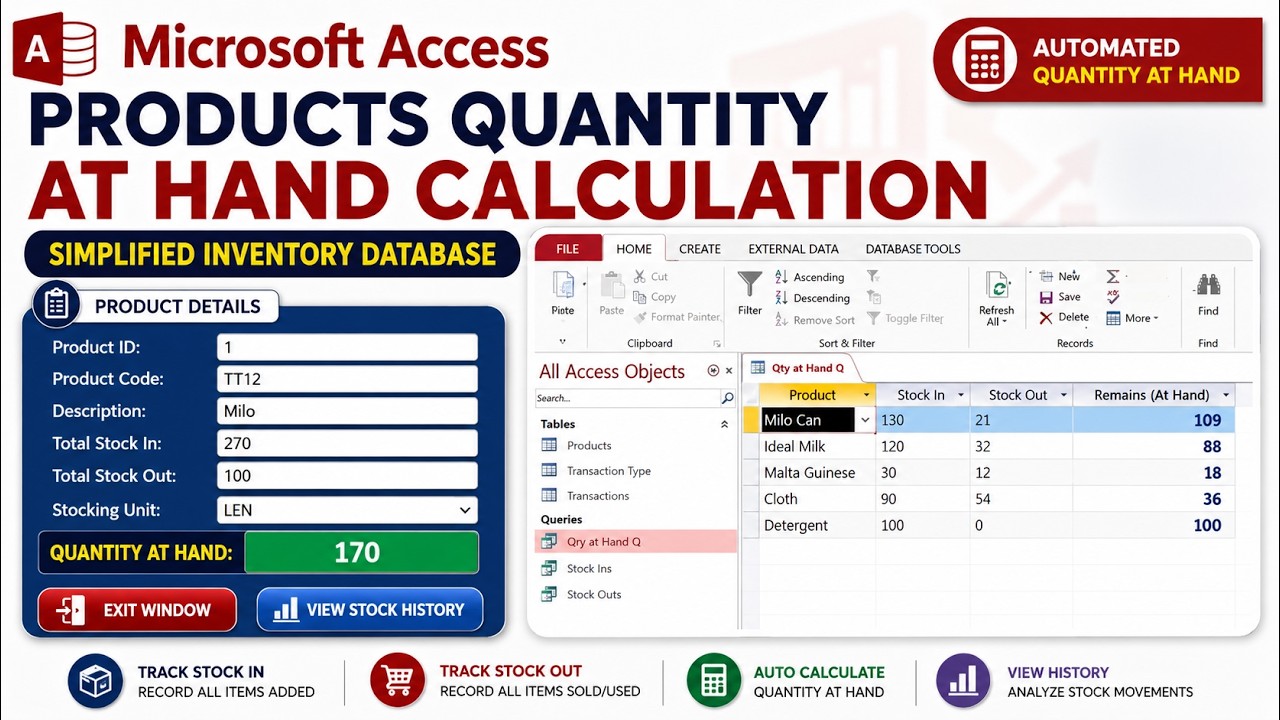Click the Cloth product cell
Viewport: 1280px width, 720px height.
[817, 499]
